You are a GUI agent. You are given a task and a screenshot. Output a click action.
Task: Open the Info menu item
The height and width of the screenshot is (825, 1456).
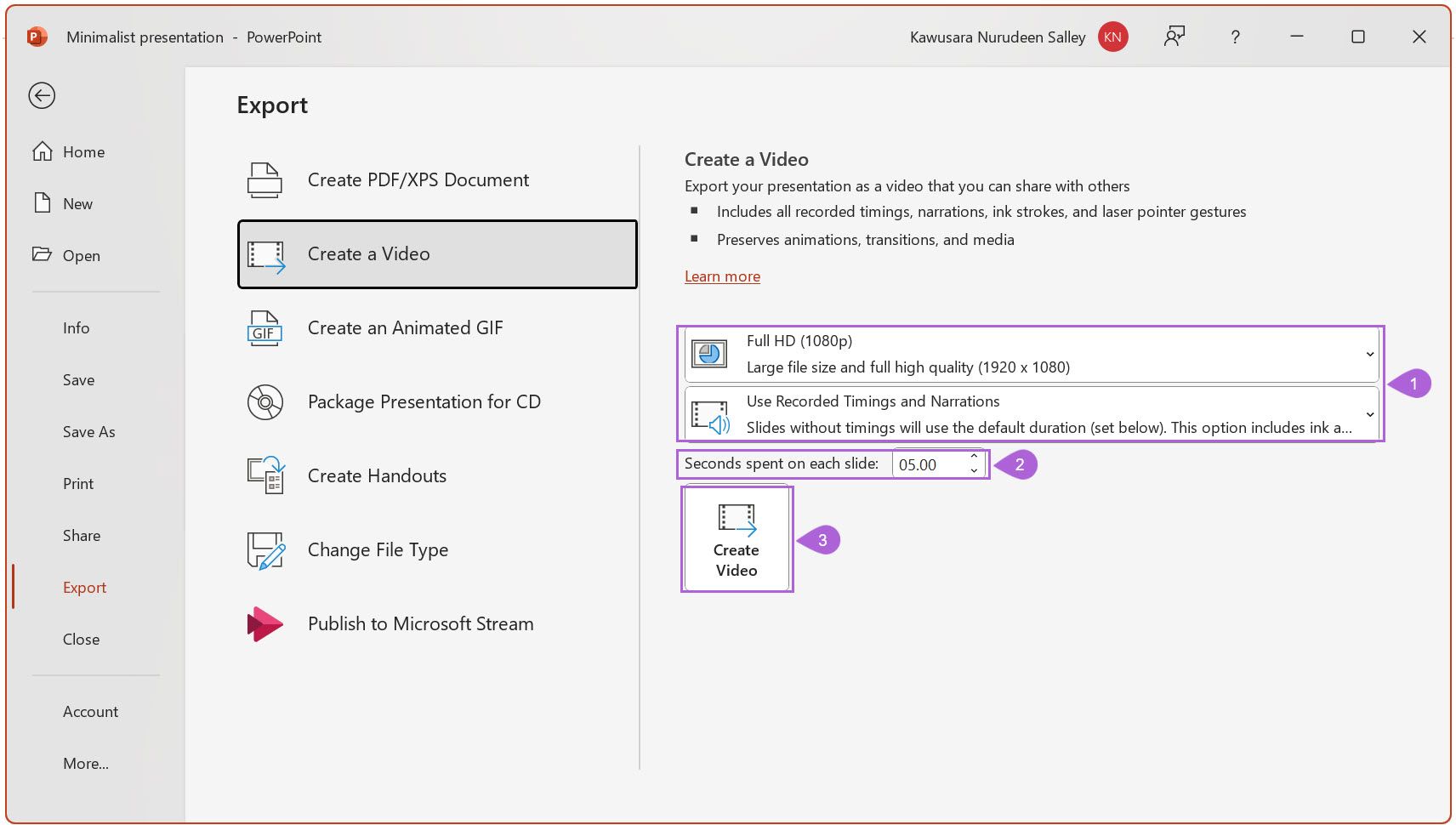(76, 328)
